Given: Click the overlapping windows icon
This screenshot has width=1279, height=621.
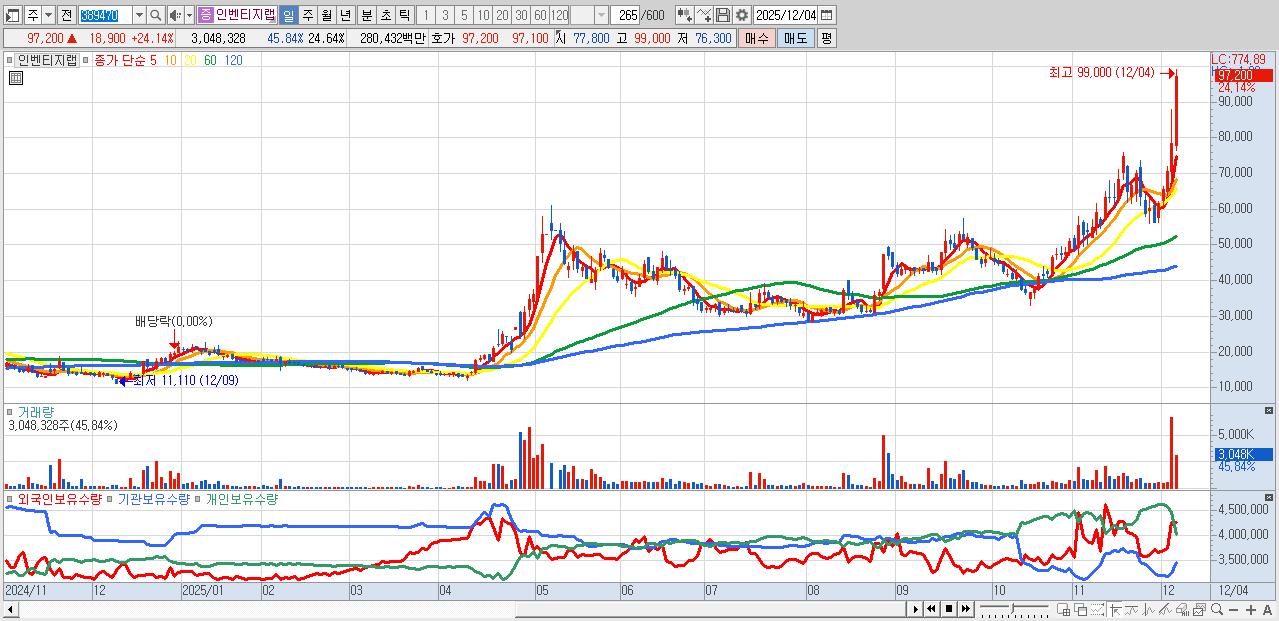Looking at the screenshot, I should point(1080,609).
